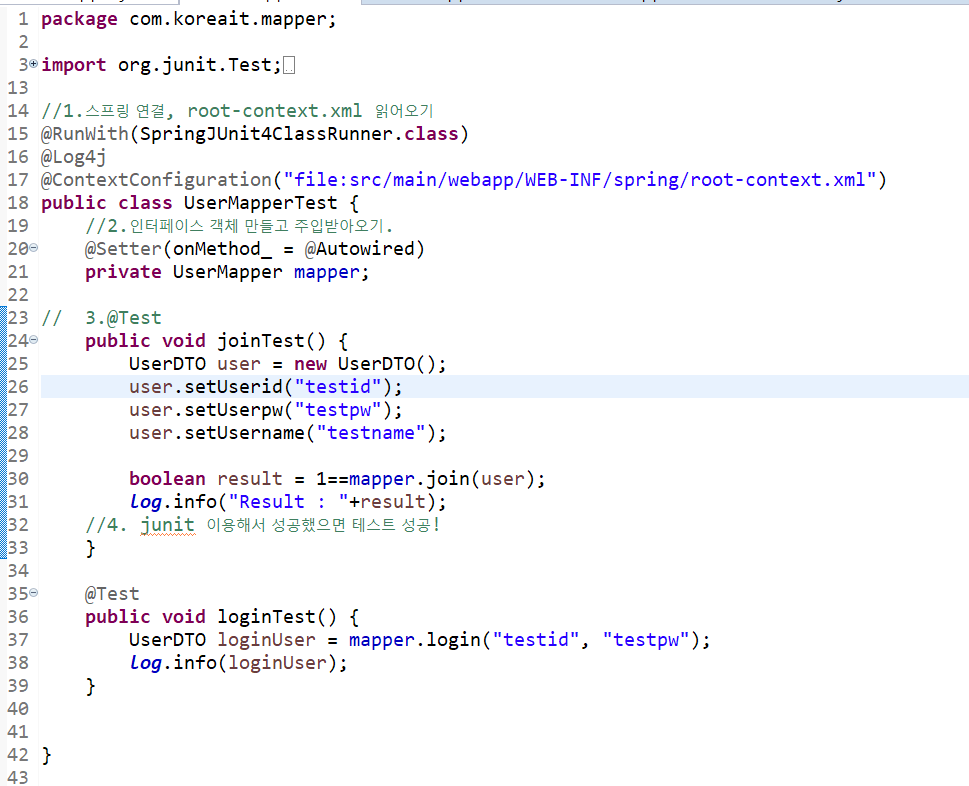
Task: Click 'org.junit.Test' import text
Action: click(195, 65)
